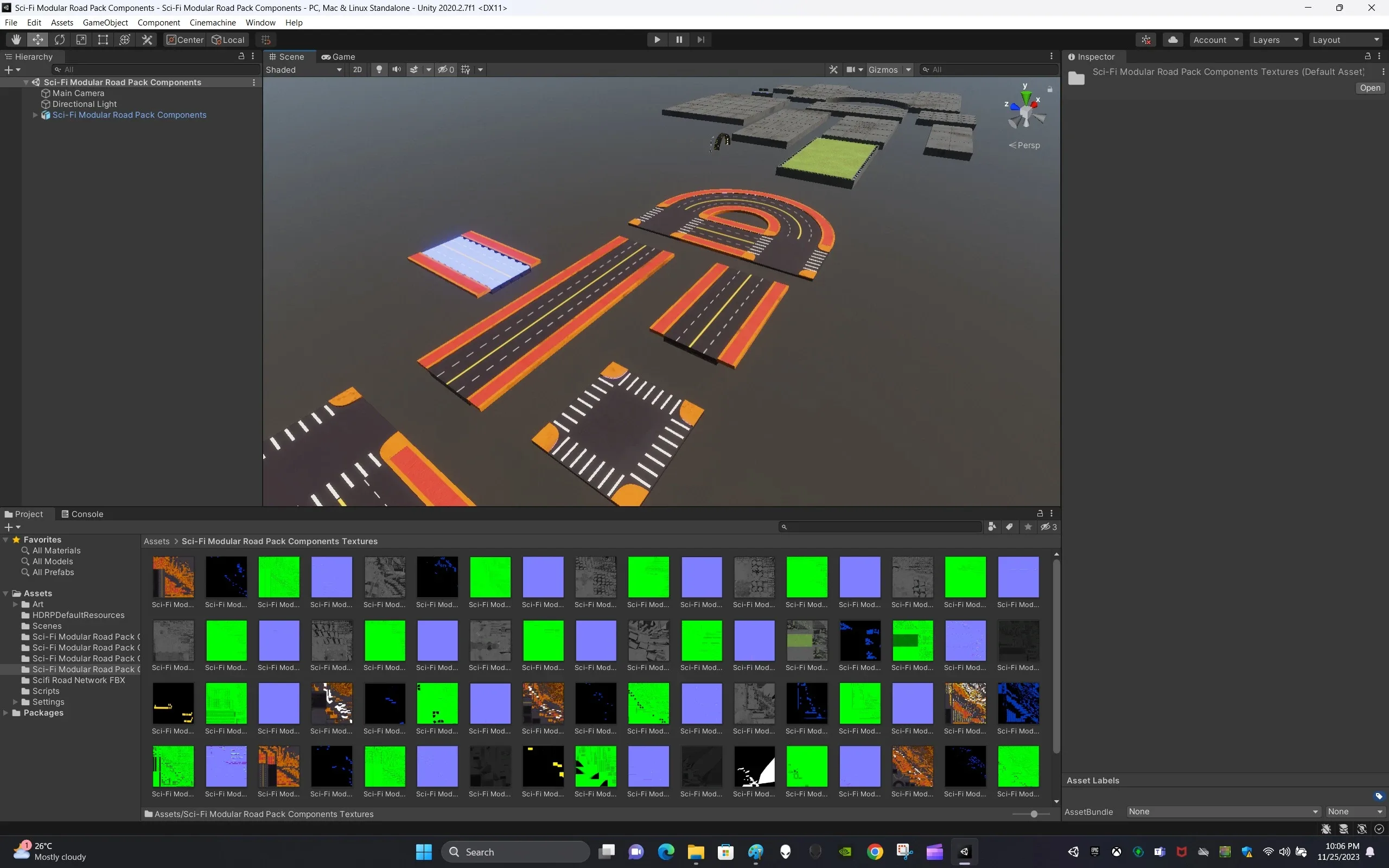The image size is (1389, 868).
Task: Click the Pause button in toolbar
Action: click(679, 40)
